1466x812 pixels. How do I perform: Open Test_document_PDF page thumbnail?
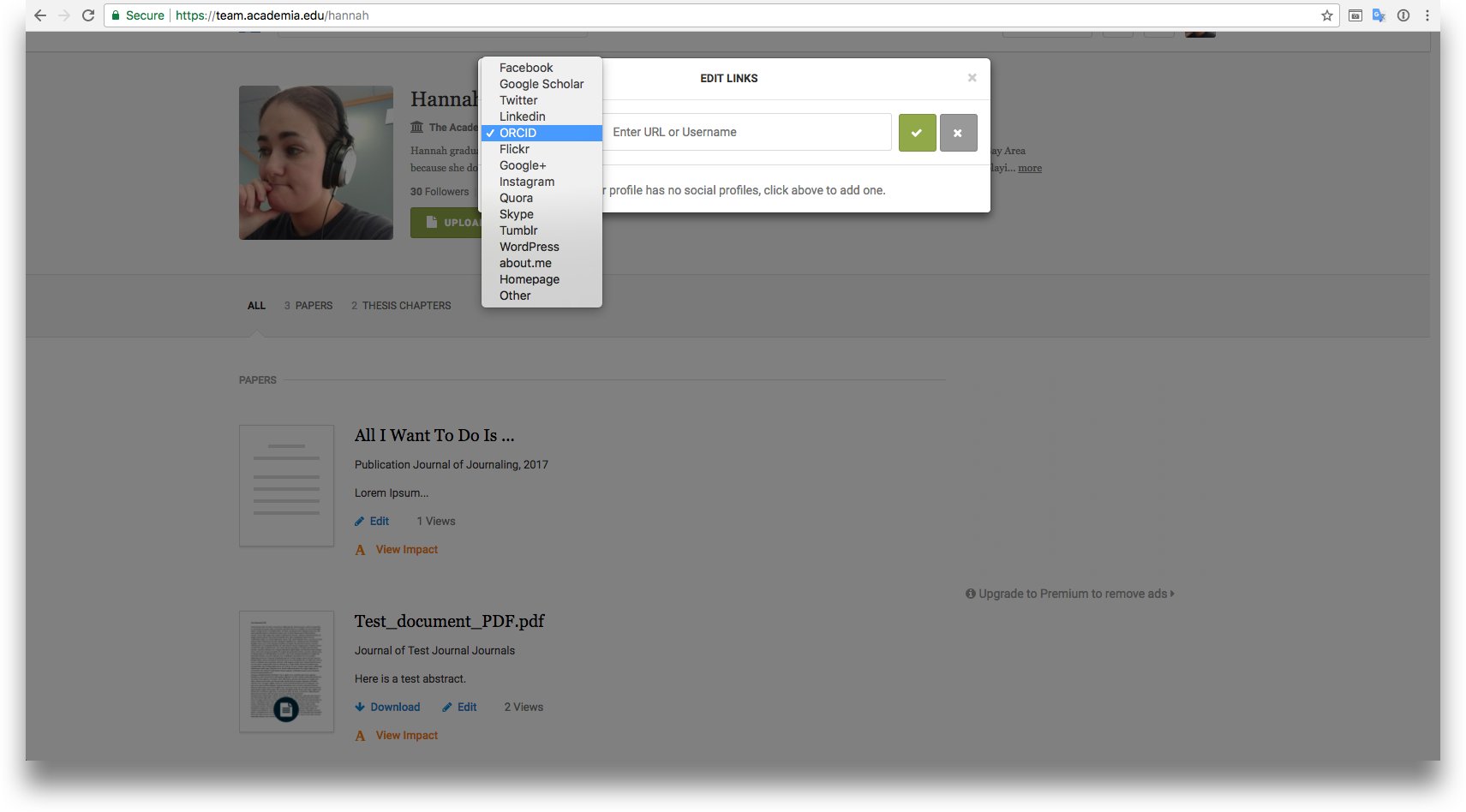click(x=286, y=672)
